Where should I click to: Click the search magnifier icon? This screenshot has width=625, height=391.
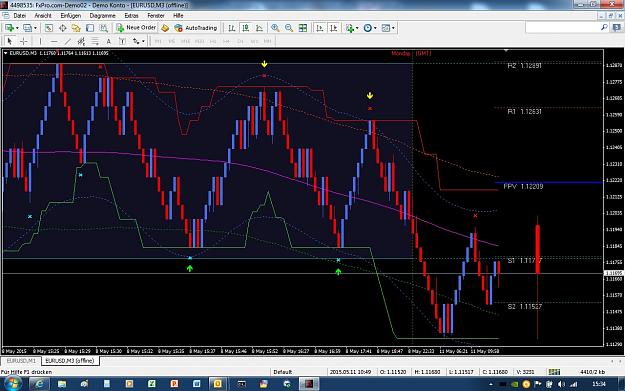tap(604, 27)
